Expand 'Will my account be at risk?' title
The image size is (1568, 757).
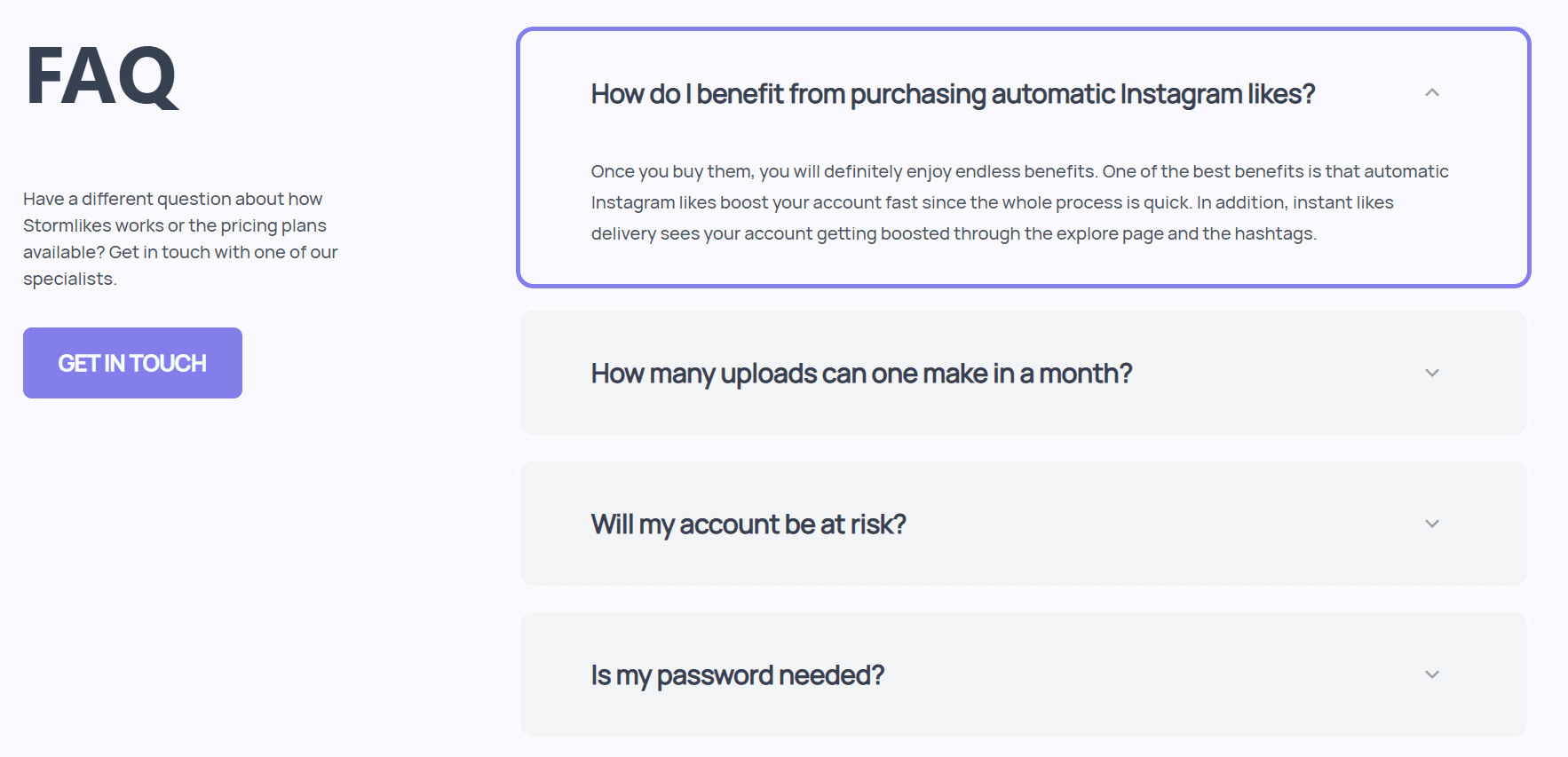pos(748,524)
